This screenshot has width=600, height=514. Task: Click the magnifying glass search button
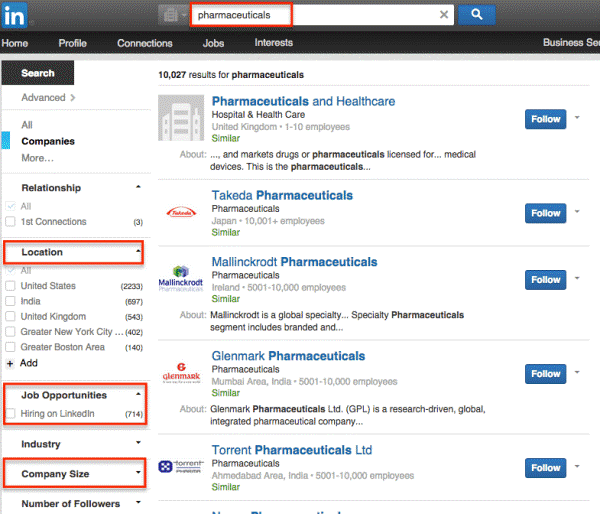tap(477, 15)
